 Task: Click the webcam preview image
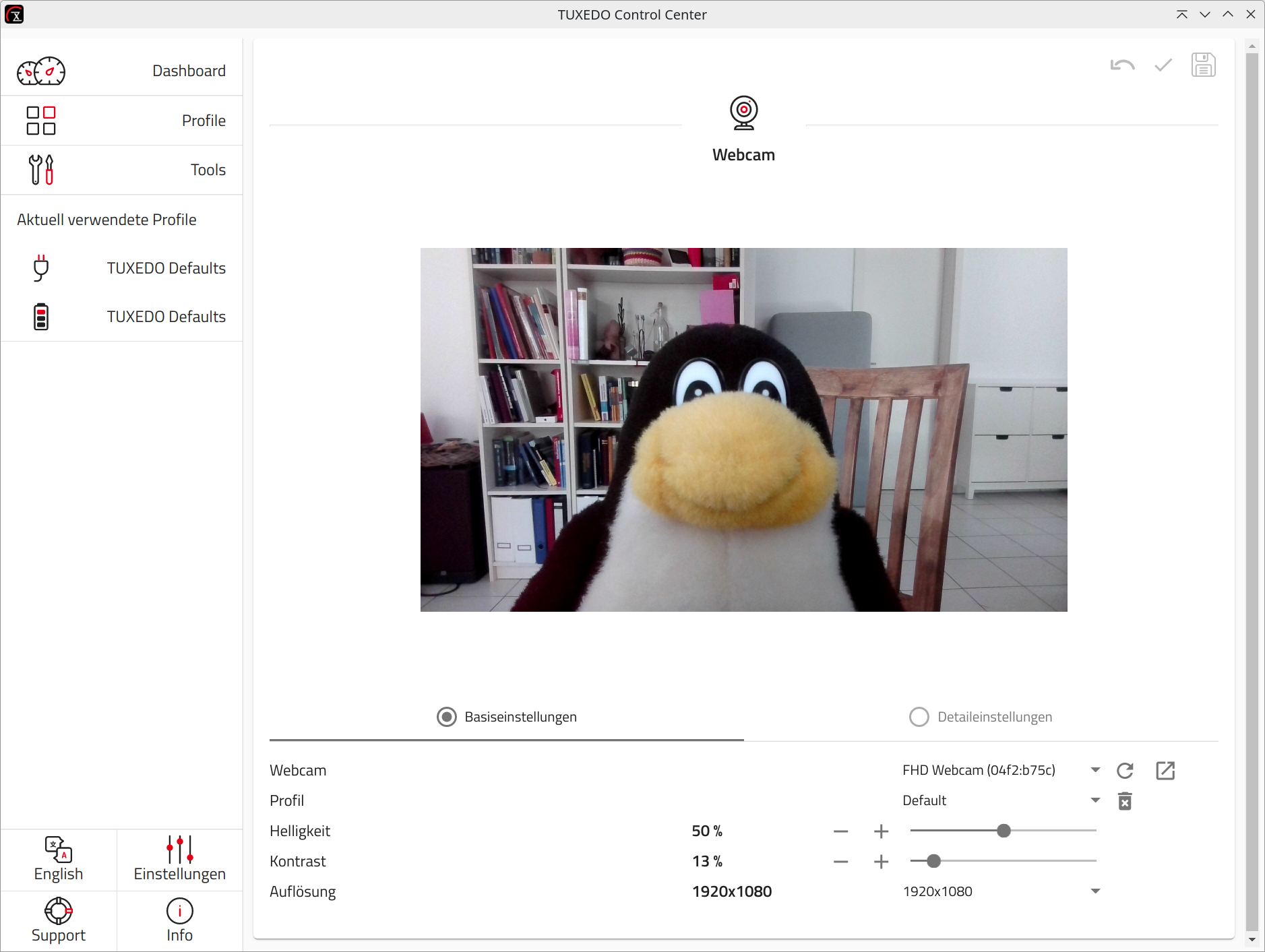(744, 430)
